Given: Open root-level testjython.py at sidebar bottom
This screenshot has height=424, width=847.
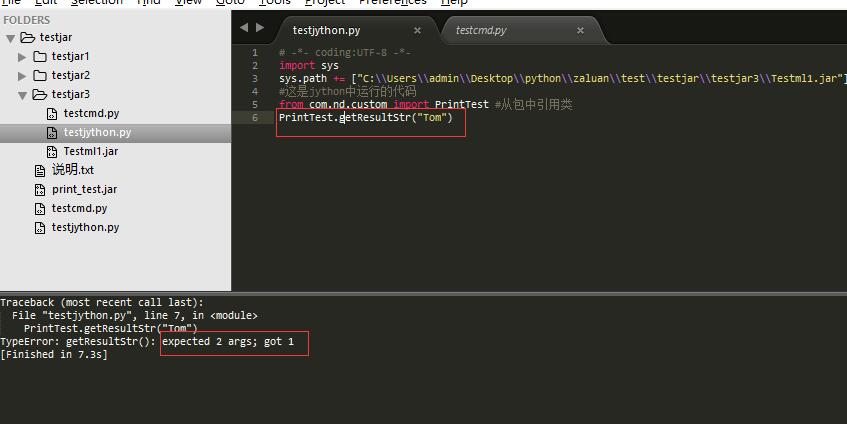Looking at the screenshot, I should point(85,227).
